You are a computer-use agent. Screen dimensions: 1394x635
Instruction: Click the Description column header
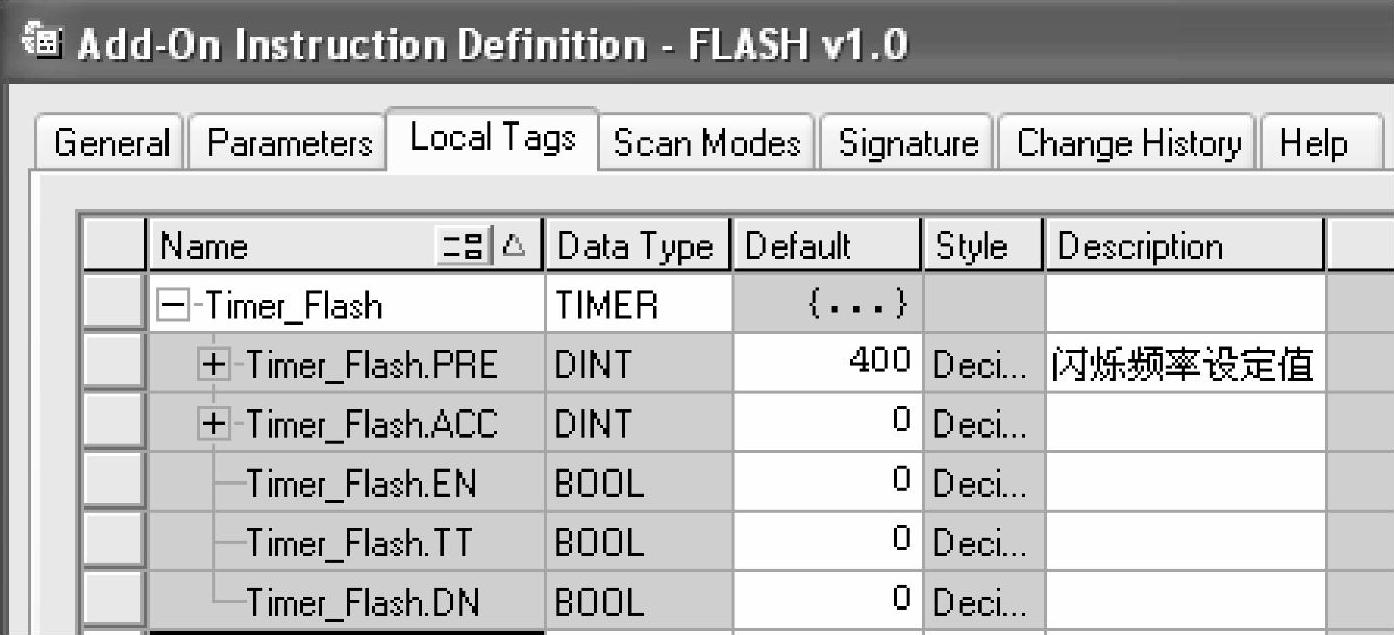[x=1184, y=246]
